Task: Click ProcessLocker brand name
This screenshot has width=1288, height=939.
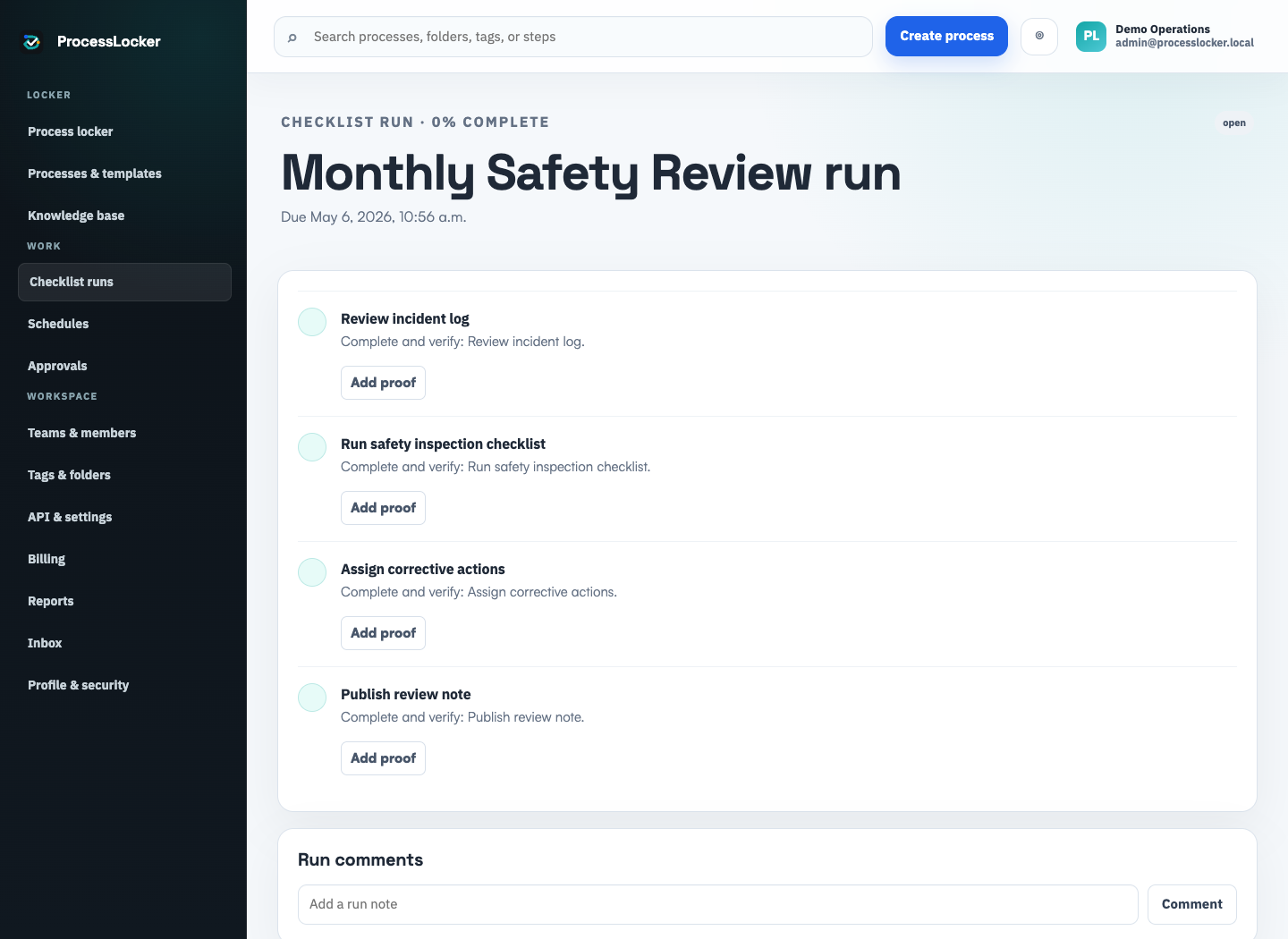Action: click(x=109, y=41)
